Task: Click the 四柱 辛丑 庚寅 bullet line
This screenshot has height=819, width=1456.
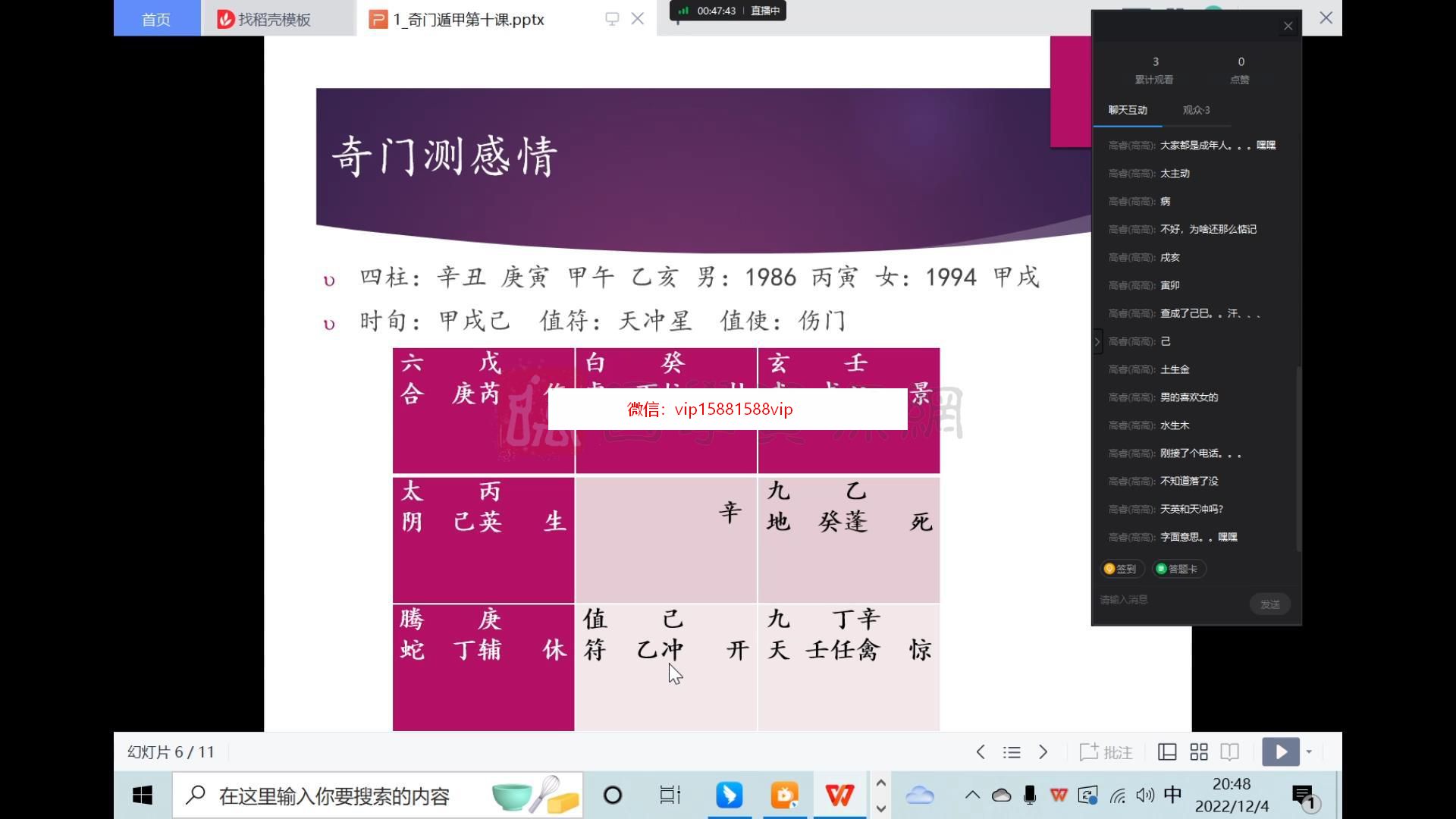Action: coord(699,277)
